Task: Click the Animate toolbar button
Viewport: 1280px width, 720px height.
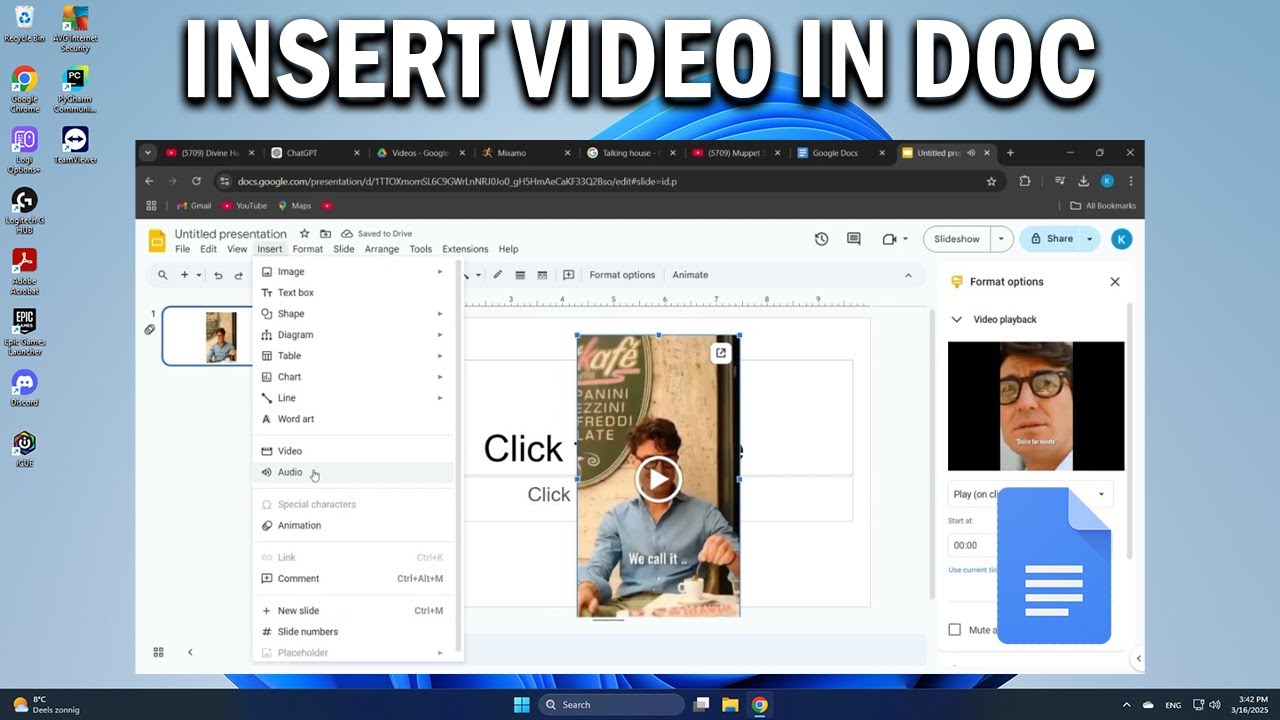Action: point(690,275)
